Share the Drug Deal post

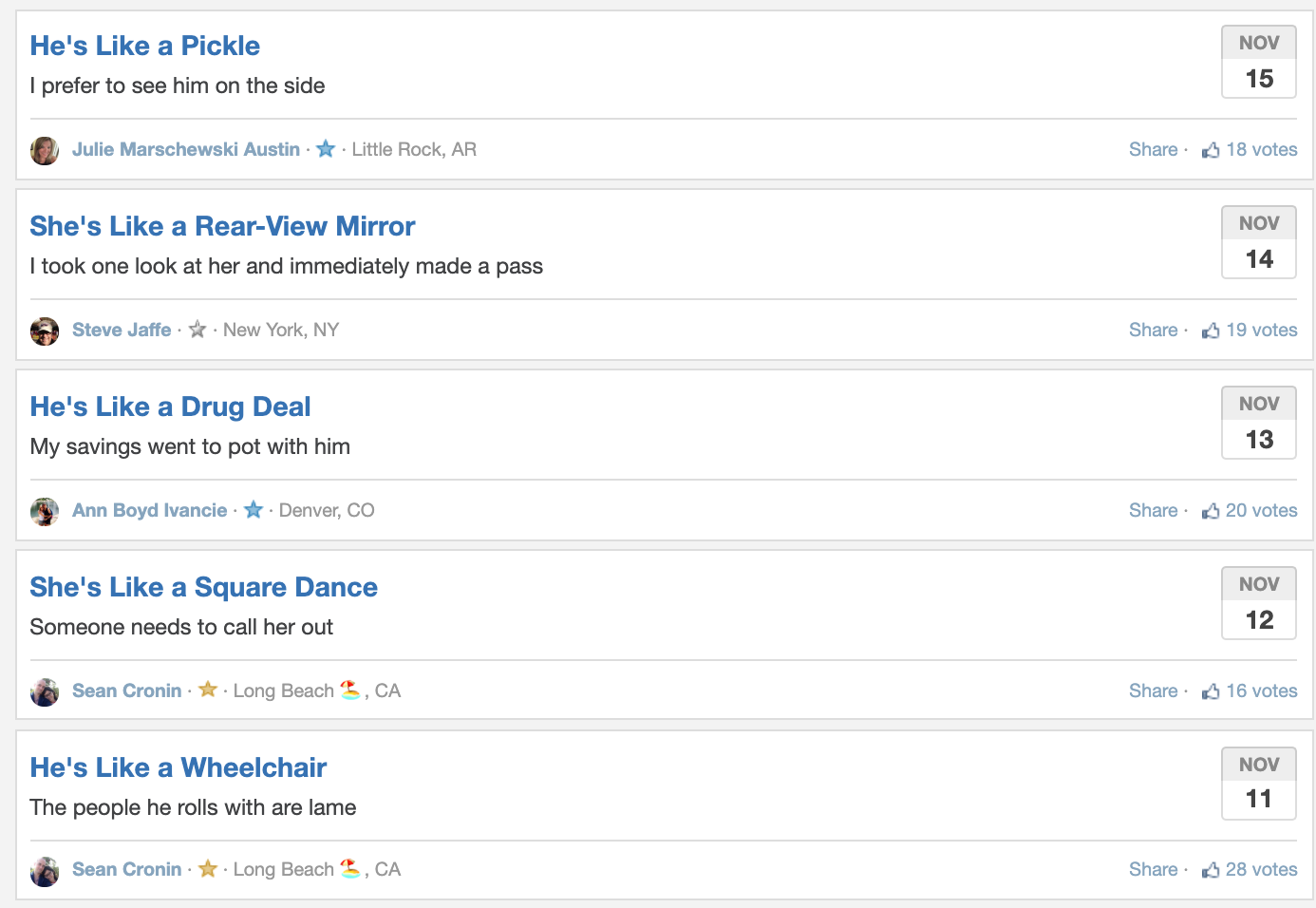tap(1153, 510)
